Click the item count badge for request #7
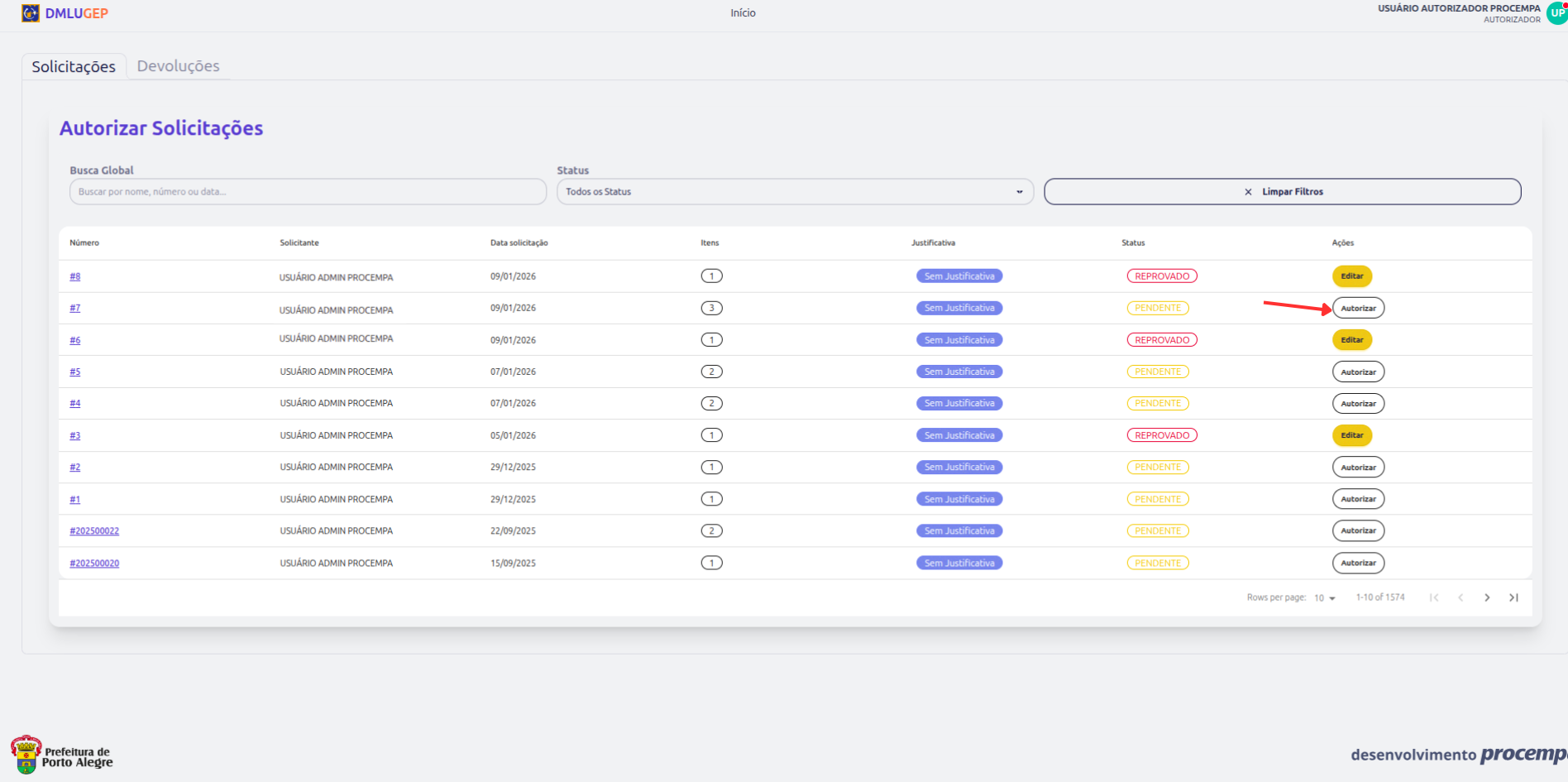The width and height of the screenshot is (1568, 782). pyautogui.click(x=711, y=309)
